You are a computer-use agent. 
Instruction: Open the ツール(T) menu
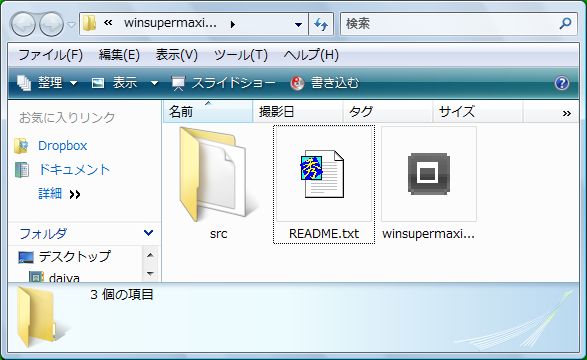tap(241, 55)
